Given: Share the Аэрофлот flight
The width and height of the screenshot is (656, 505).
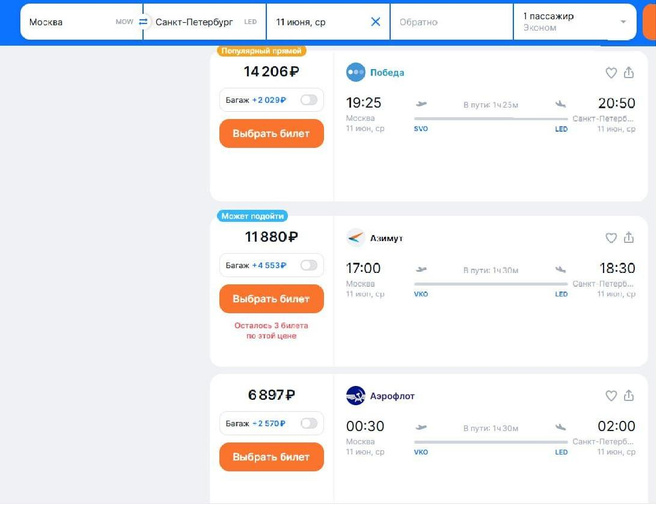Looking at the screenshot, I should [629, 396].
